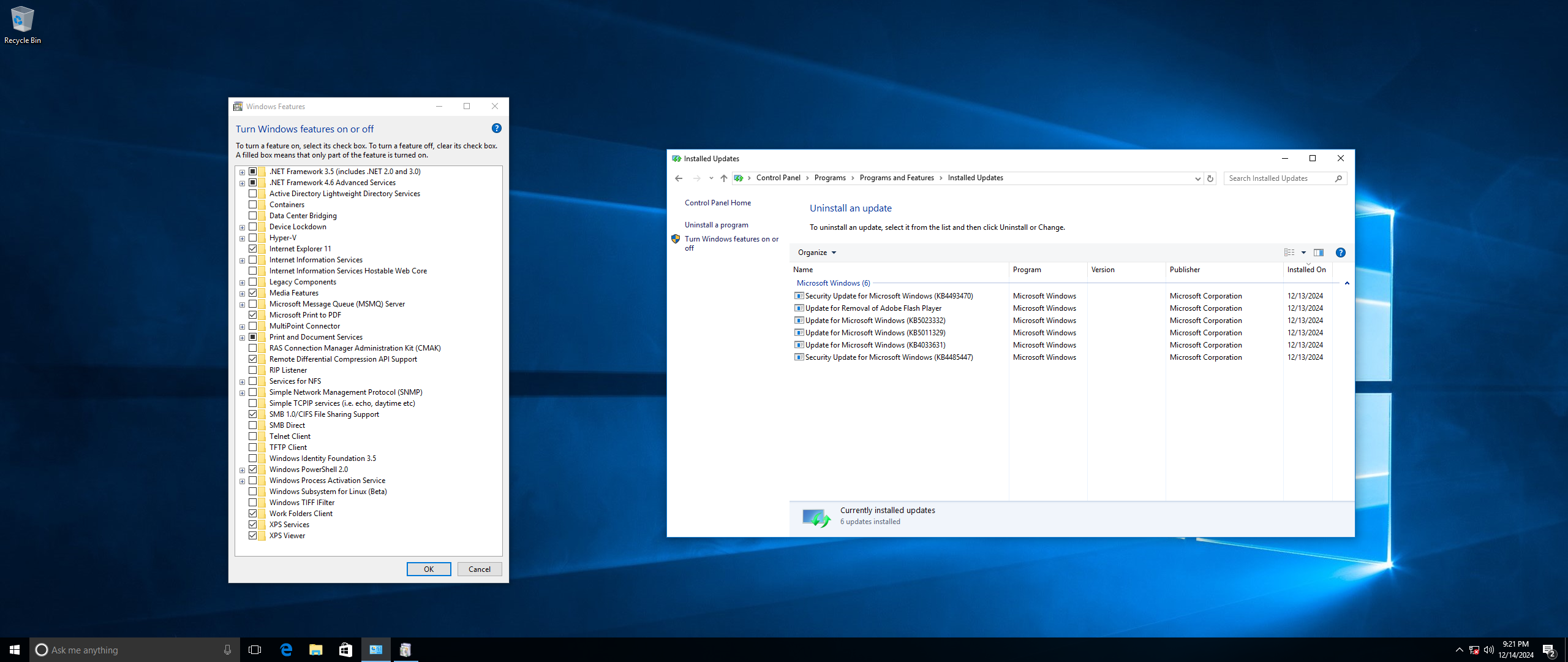The image size is (1568, 662).
Task: Open view options dropdown arrow
Action: coord(1303,253)
